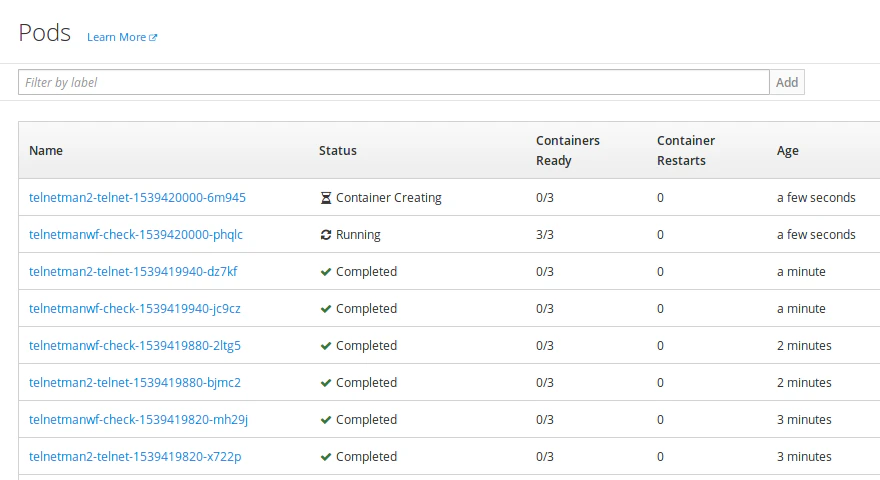This screenshot has width=880, height=480.
Task: Focus the Filter by label input field
Action: pos(393,83)
